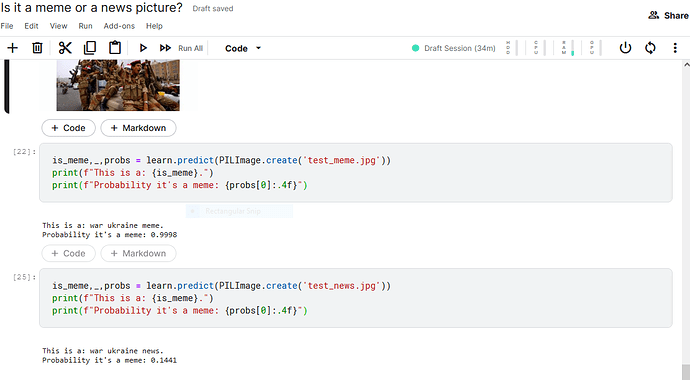Expand the Code cell type dropdown

click(243, 48)
